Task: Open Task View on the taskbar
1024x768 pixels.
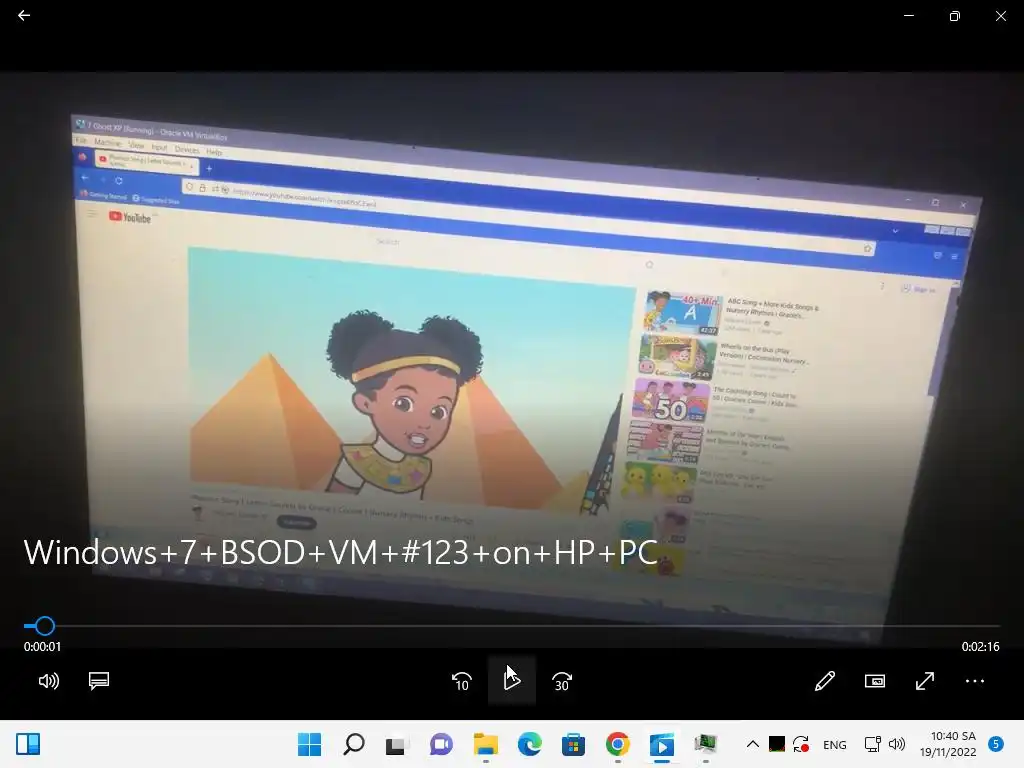Action: pos(396,745)
